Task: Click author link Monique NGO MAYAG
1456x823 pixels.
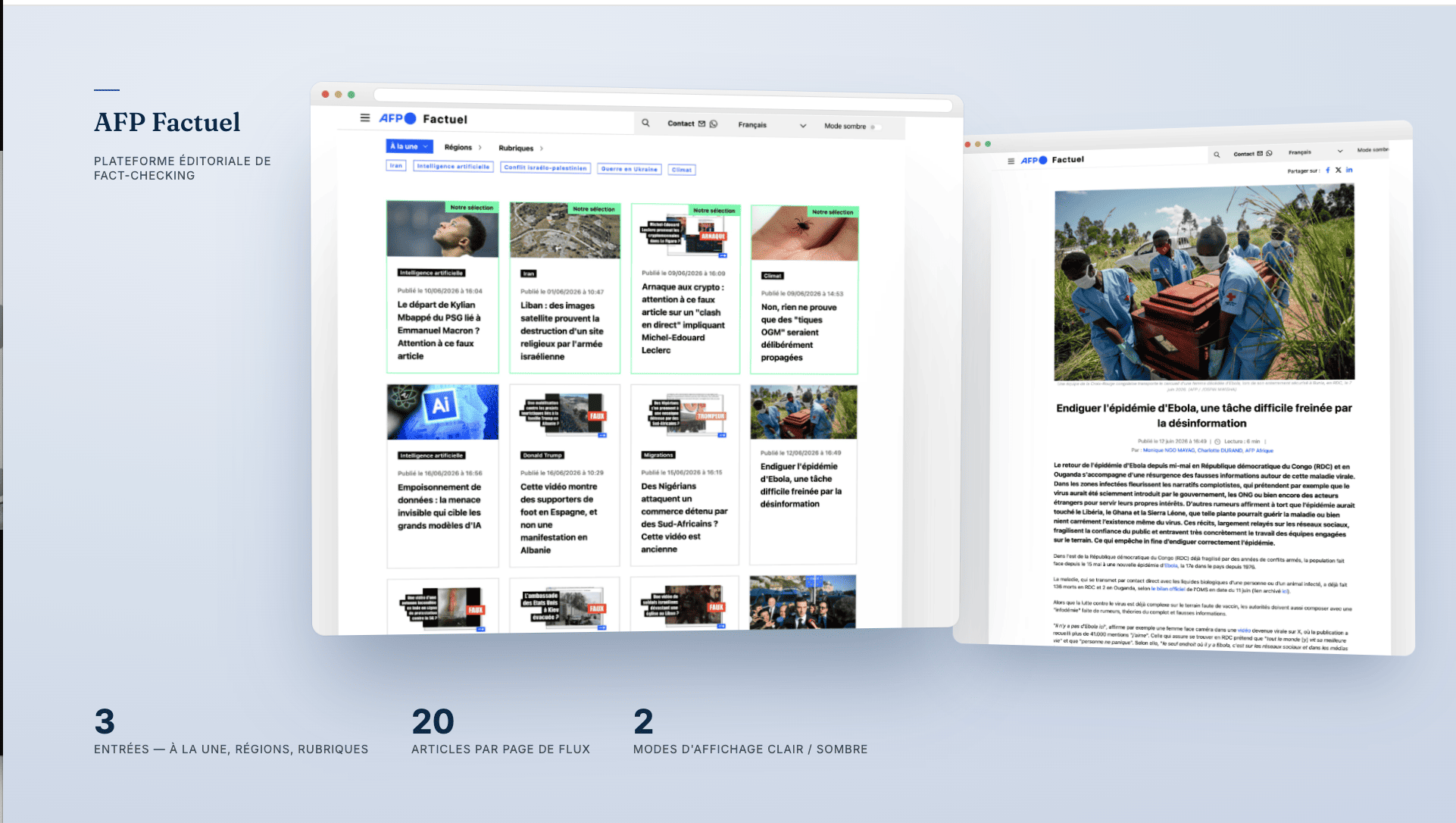Action: click(1169, 450)
